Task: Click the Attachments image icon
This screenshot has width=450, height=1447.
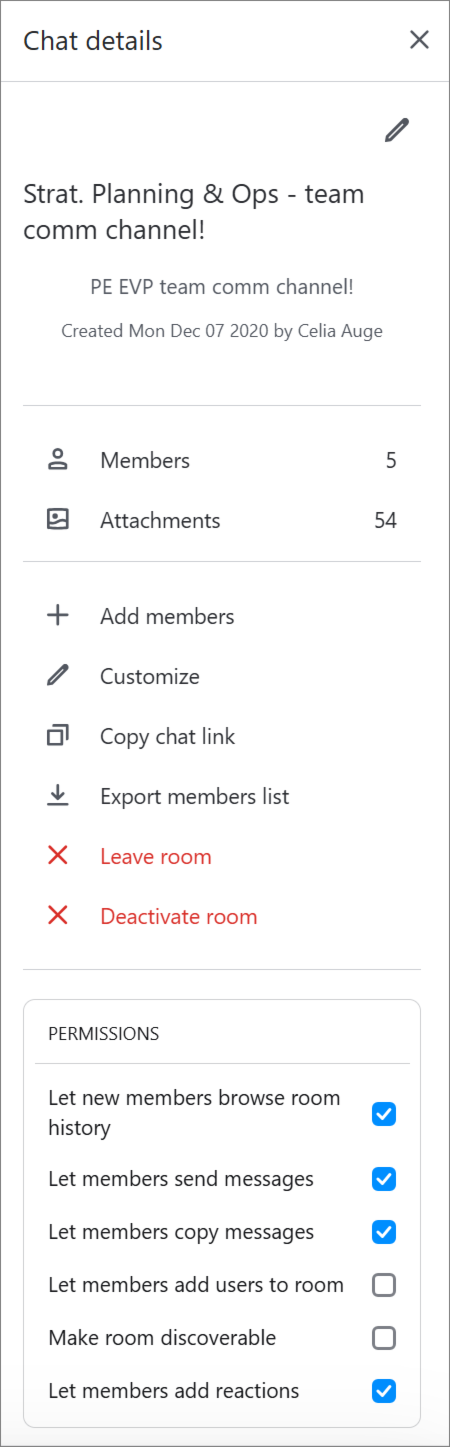Action: pyautogui.click(x=58, y=520)
